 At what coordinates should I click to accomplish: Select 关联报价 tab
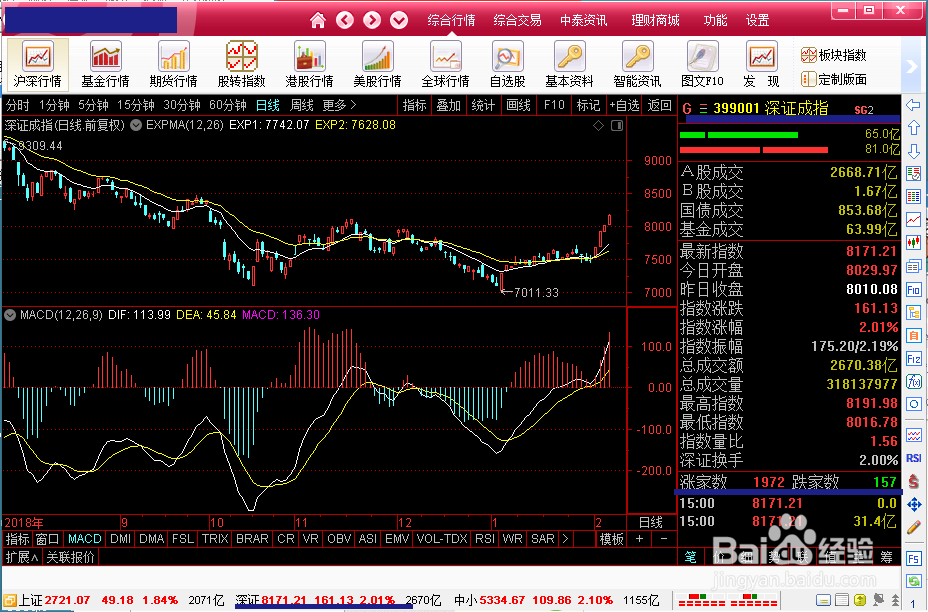coord(70,557)
